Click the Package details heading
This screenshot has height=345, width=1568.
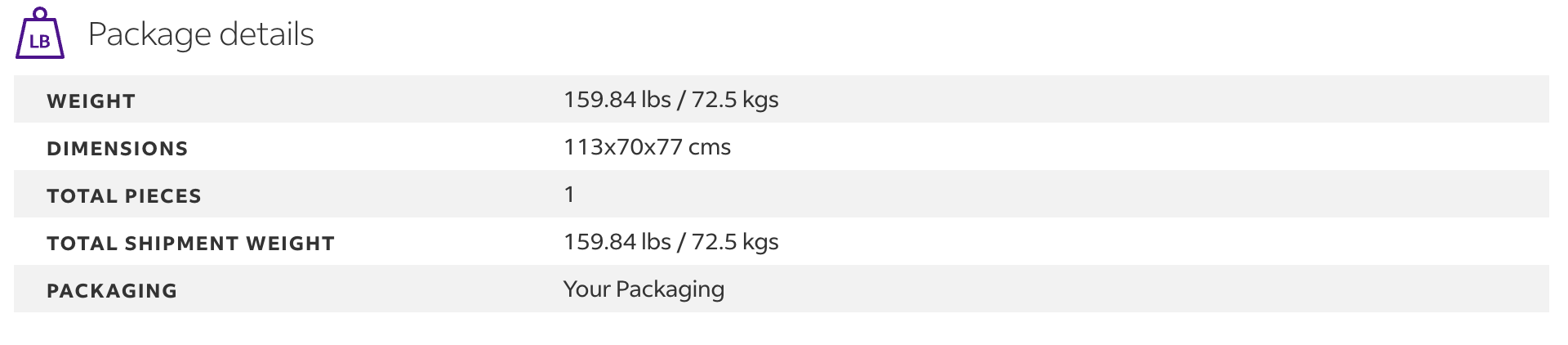pyautogui.click(x=201, y=34)
